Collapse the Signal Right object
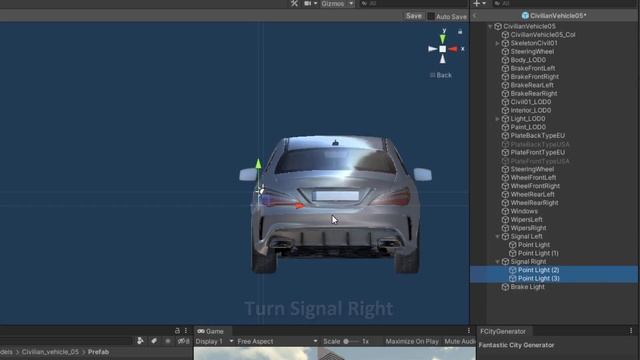 coord(497,262)
